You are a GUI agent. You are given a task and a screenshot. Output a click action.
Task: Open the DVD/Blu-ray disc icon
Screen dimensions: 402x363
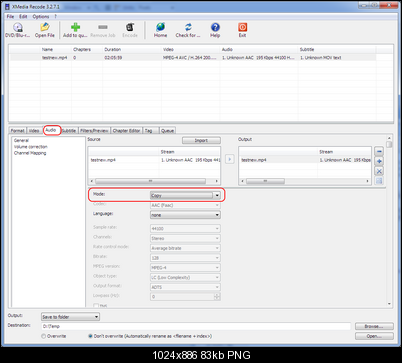[18, 27]
